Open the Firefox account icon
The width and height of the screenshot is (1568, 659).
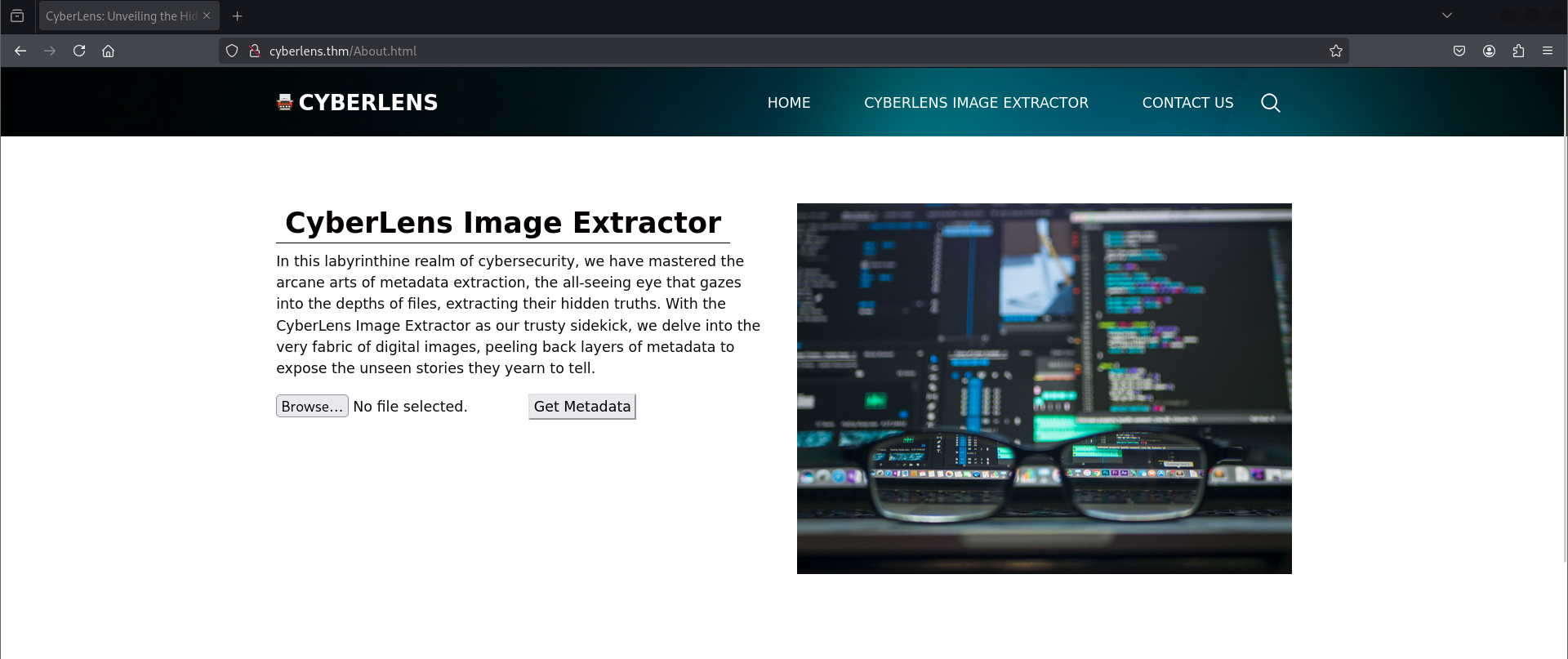pos(1489,51)
